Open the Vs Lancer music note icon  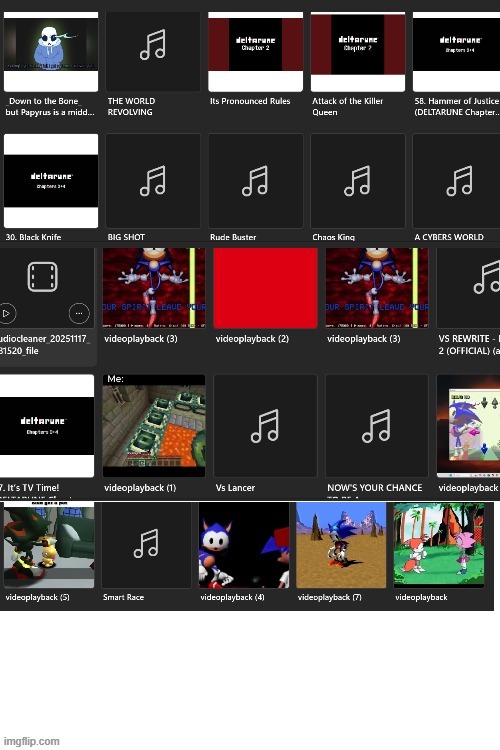pos(265,425)
